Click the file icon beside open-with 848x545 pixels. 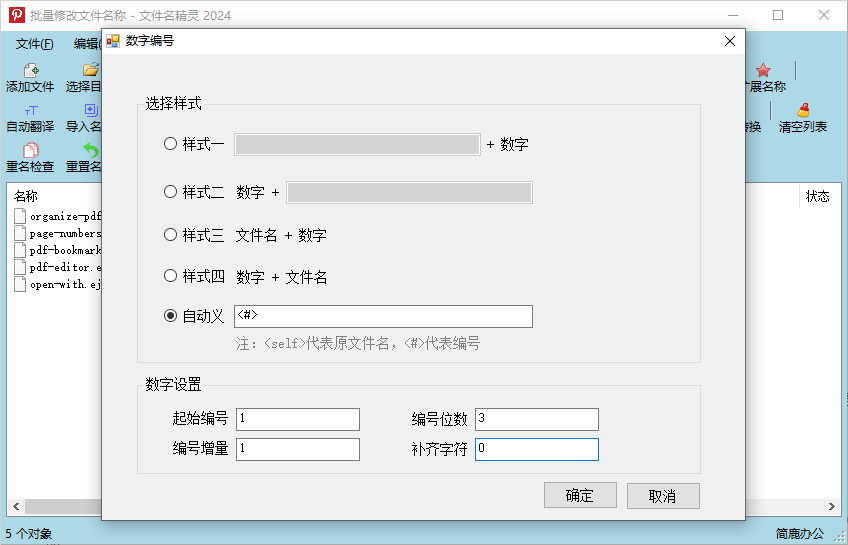coord(20,284)
